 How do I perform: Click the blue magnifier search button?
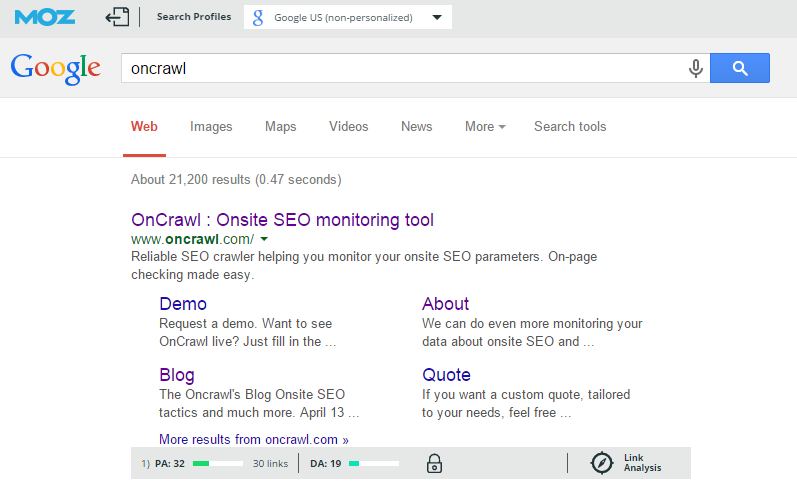739,68
